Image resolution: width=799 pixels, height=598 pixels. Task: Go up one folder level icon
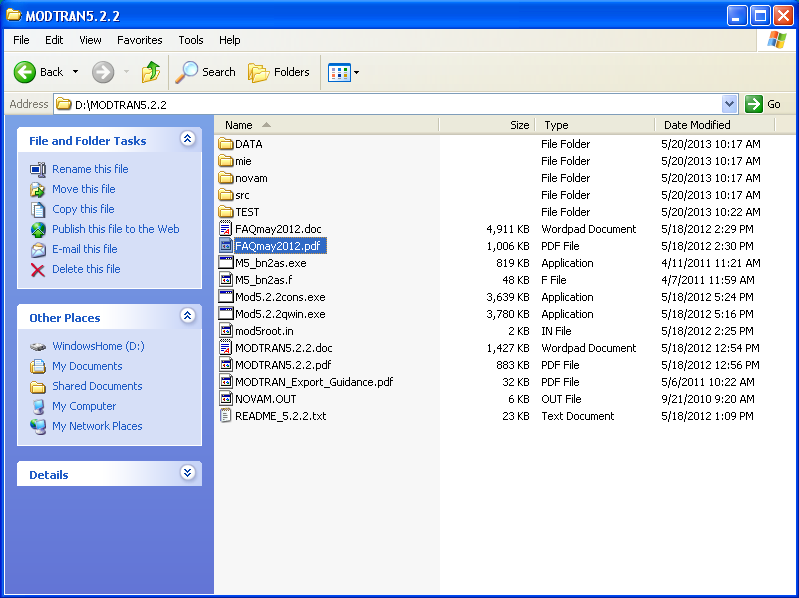(151, 72)
